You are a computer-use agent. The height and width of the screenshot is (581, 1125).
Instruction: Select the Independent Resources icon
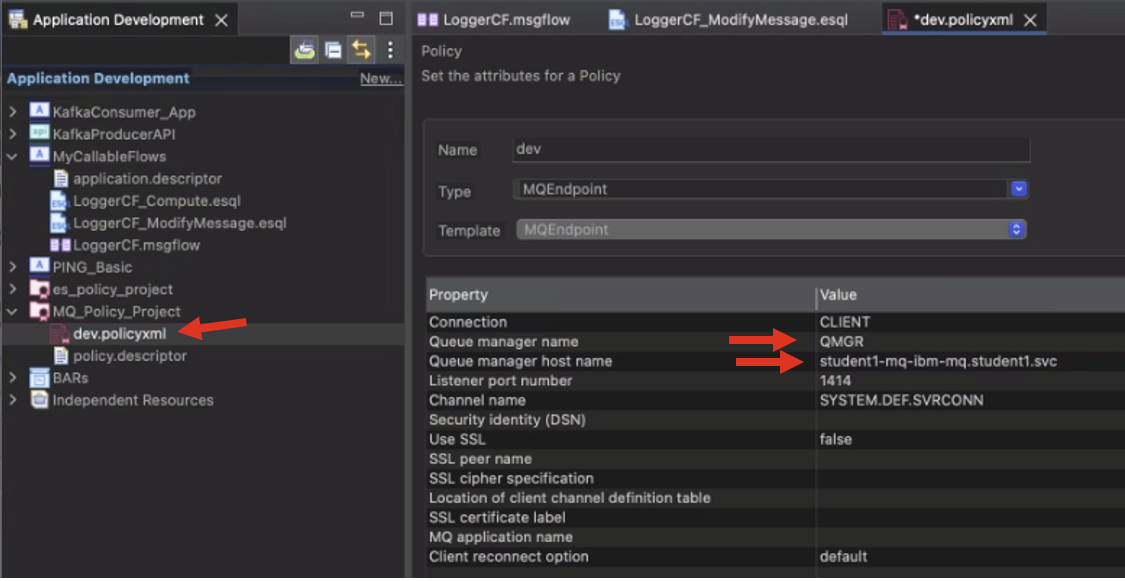click(40, 400)
